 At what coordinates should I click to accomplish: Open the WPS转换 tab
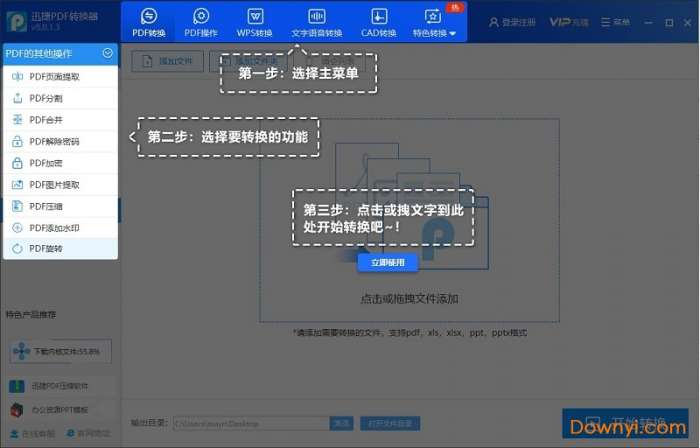point(254,22)
